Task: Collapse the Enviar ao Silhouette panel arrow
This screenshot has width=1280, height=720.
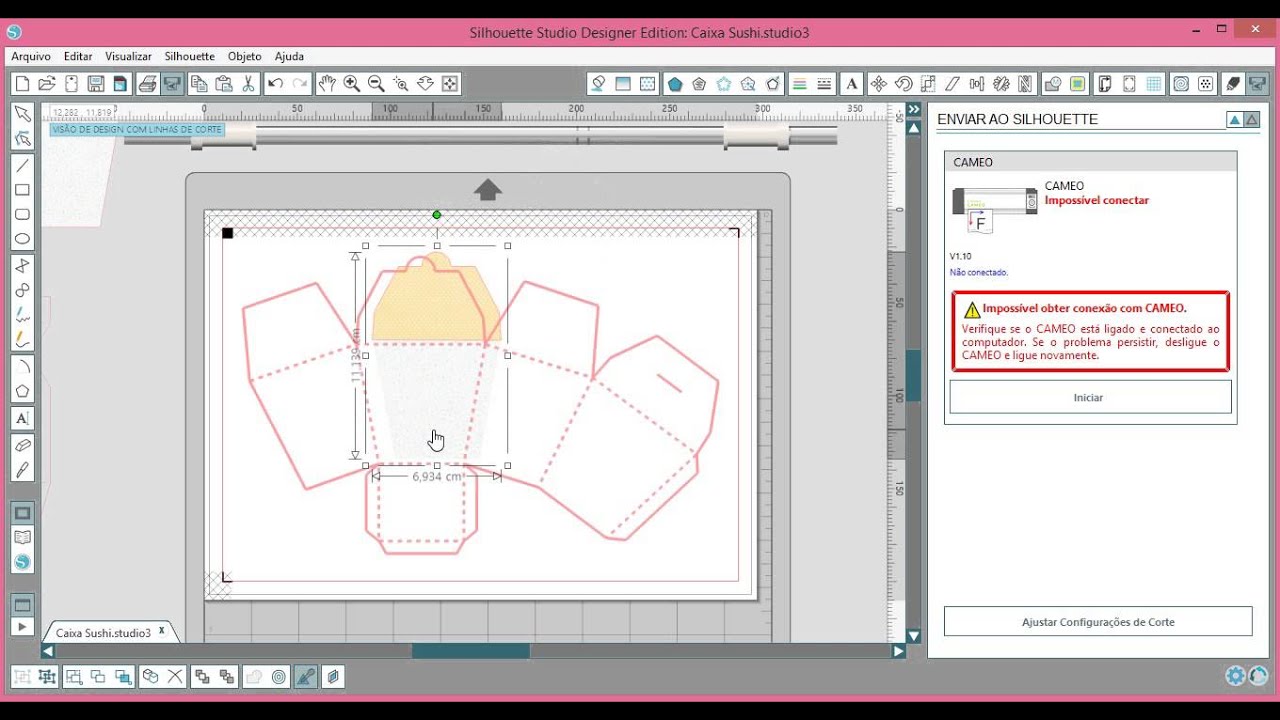Action: [x=1234, y=120]
